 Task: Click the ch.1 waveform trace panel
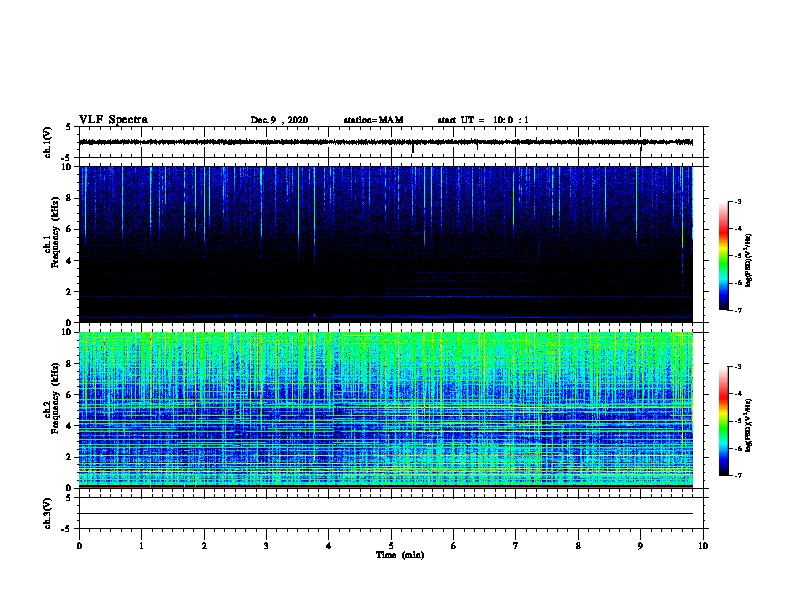point(391,142)
